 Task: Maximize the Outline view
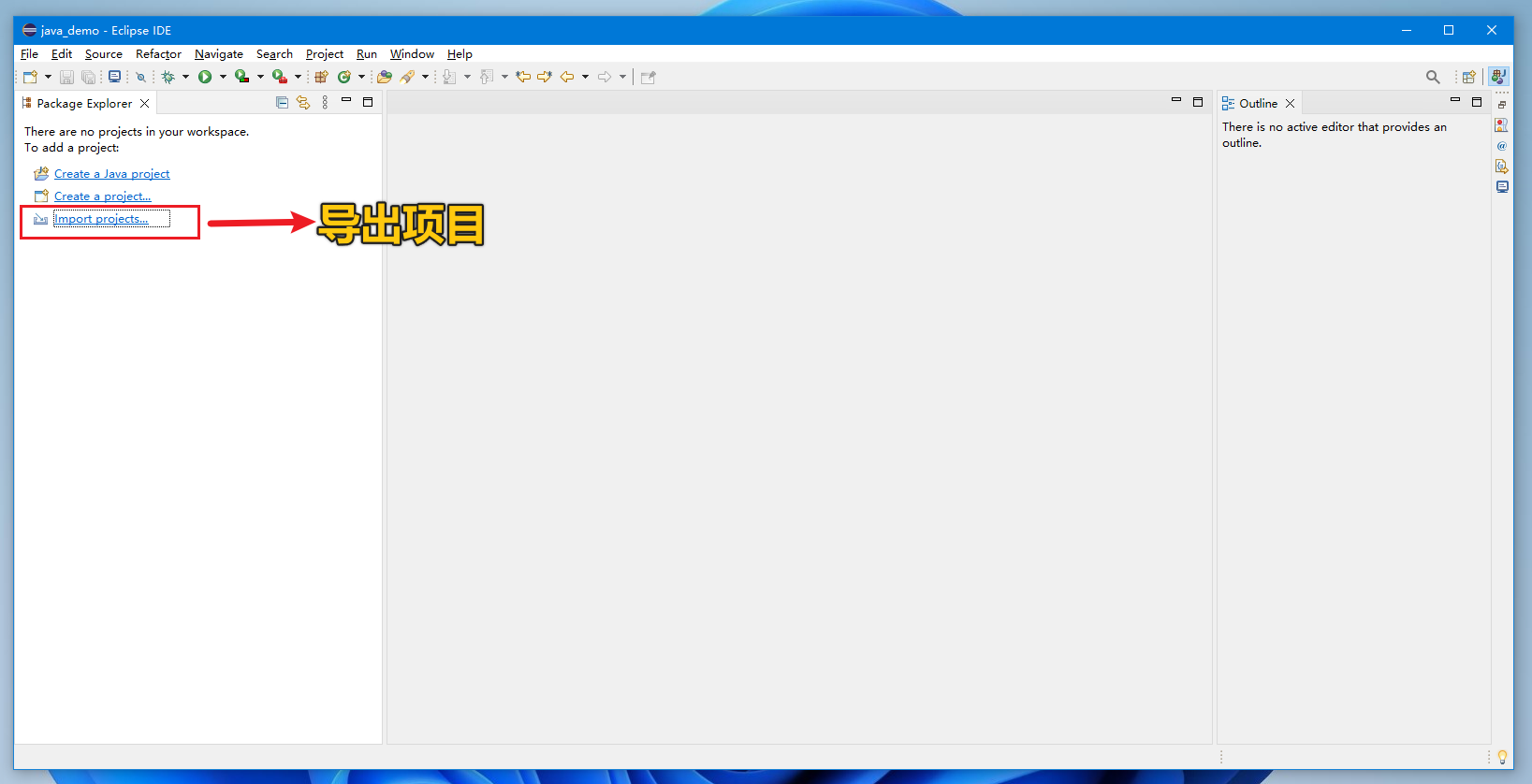click(1477, 102)
